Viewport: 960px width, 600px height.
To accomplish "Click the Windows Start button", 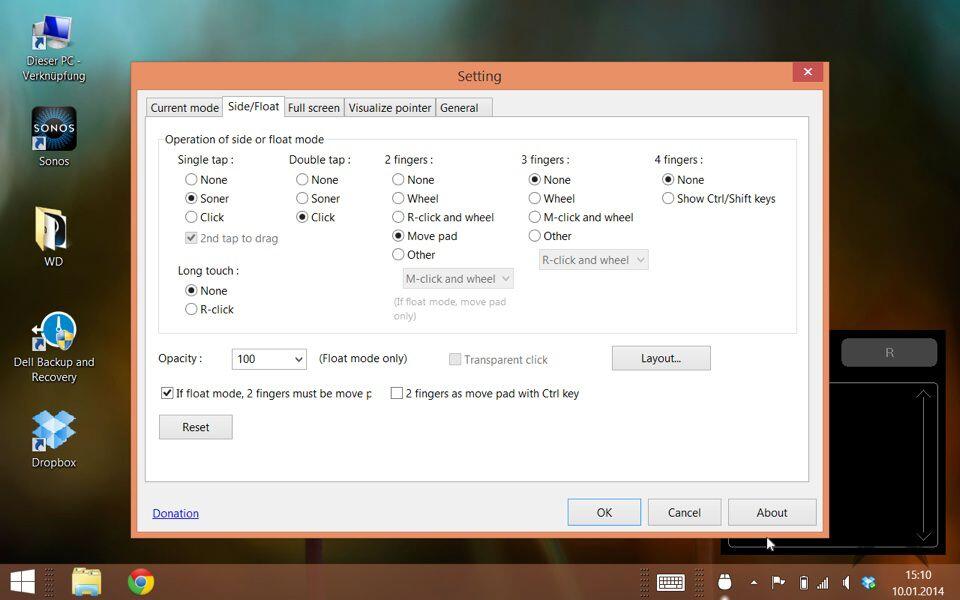I will click(23, 582).
